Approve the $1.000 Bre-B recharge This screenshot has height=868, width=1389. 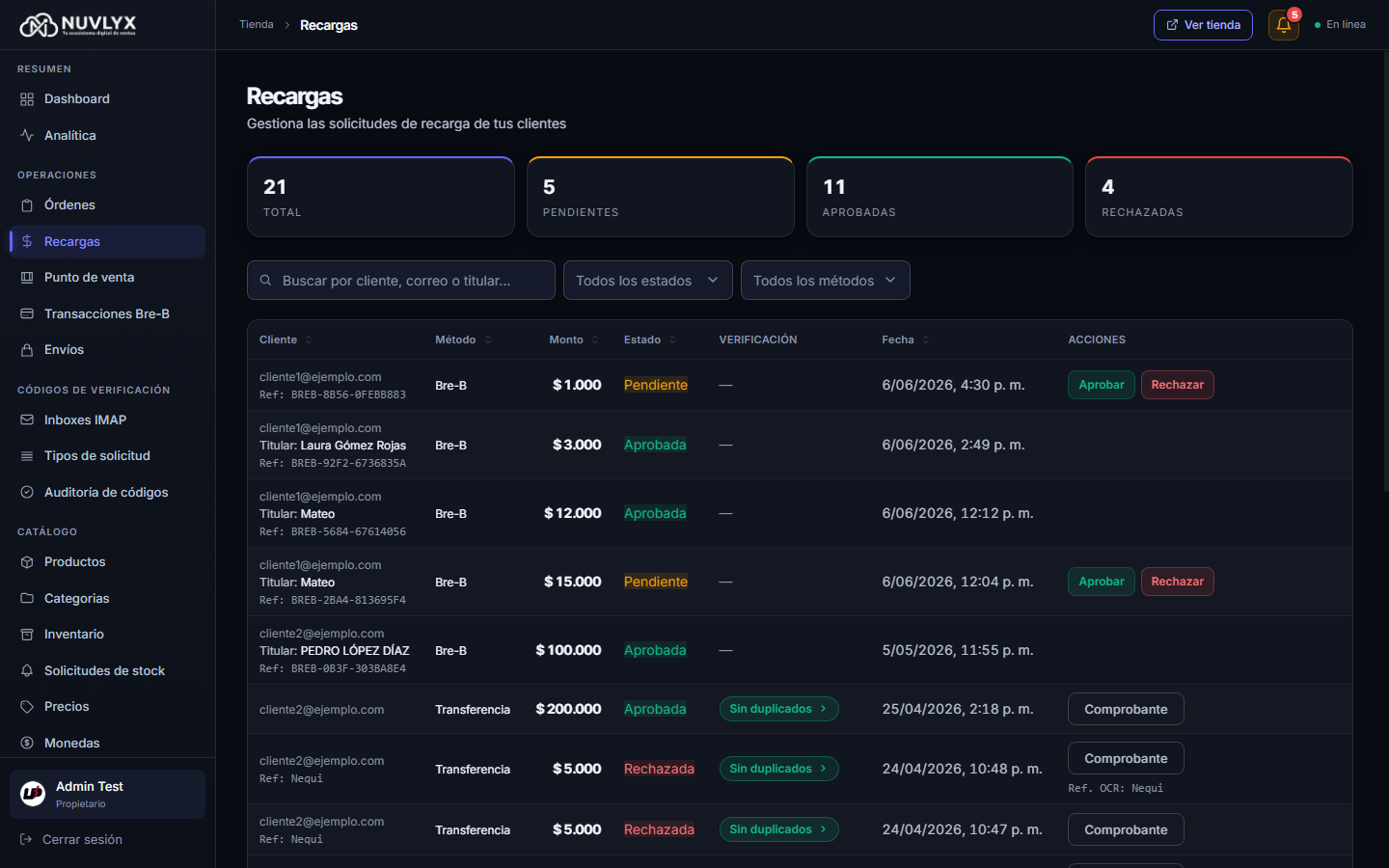pos(1102,385)
